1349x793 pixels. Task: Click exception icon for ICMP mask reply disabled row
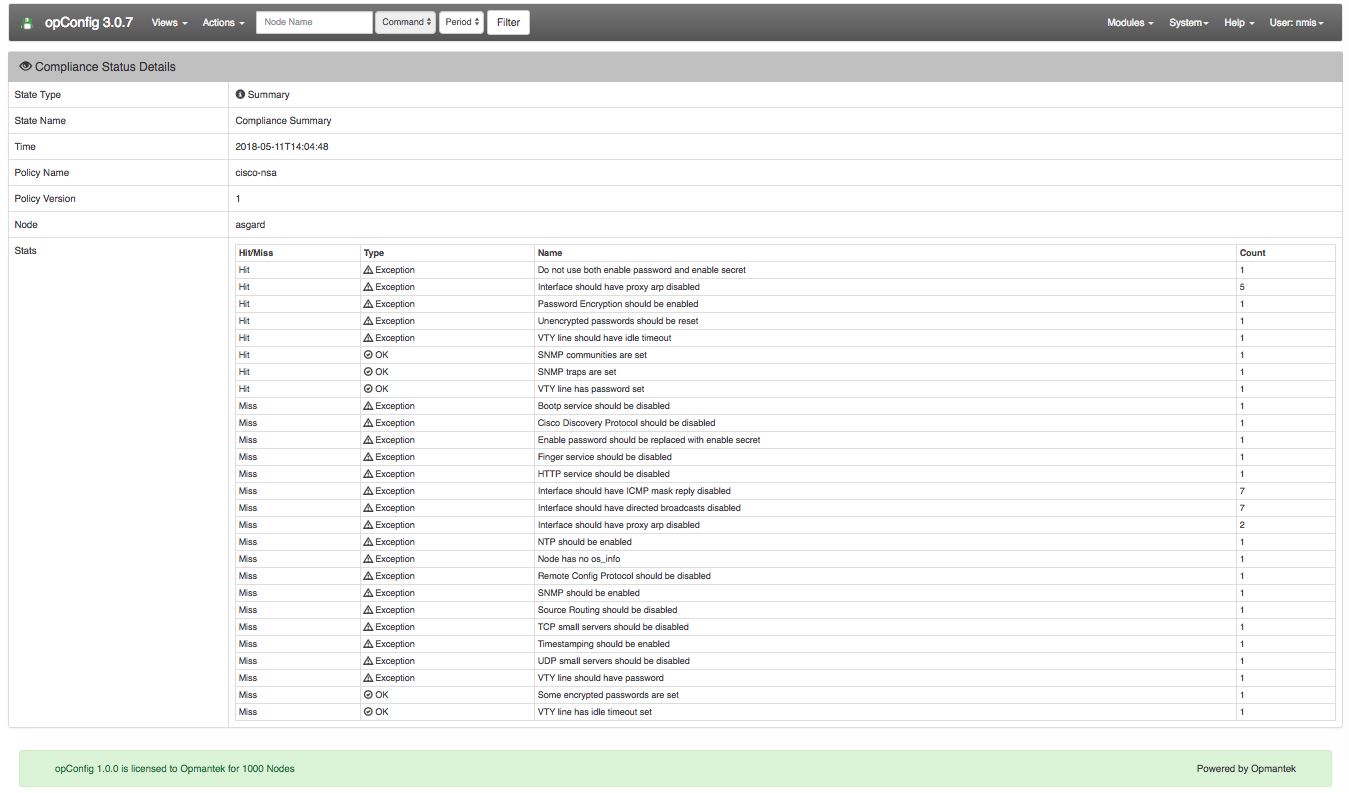coord(368,491)
